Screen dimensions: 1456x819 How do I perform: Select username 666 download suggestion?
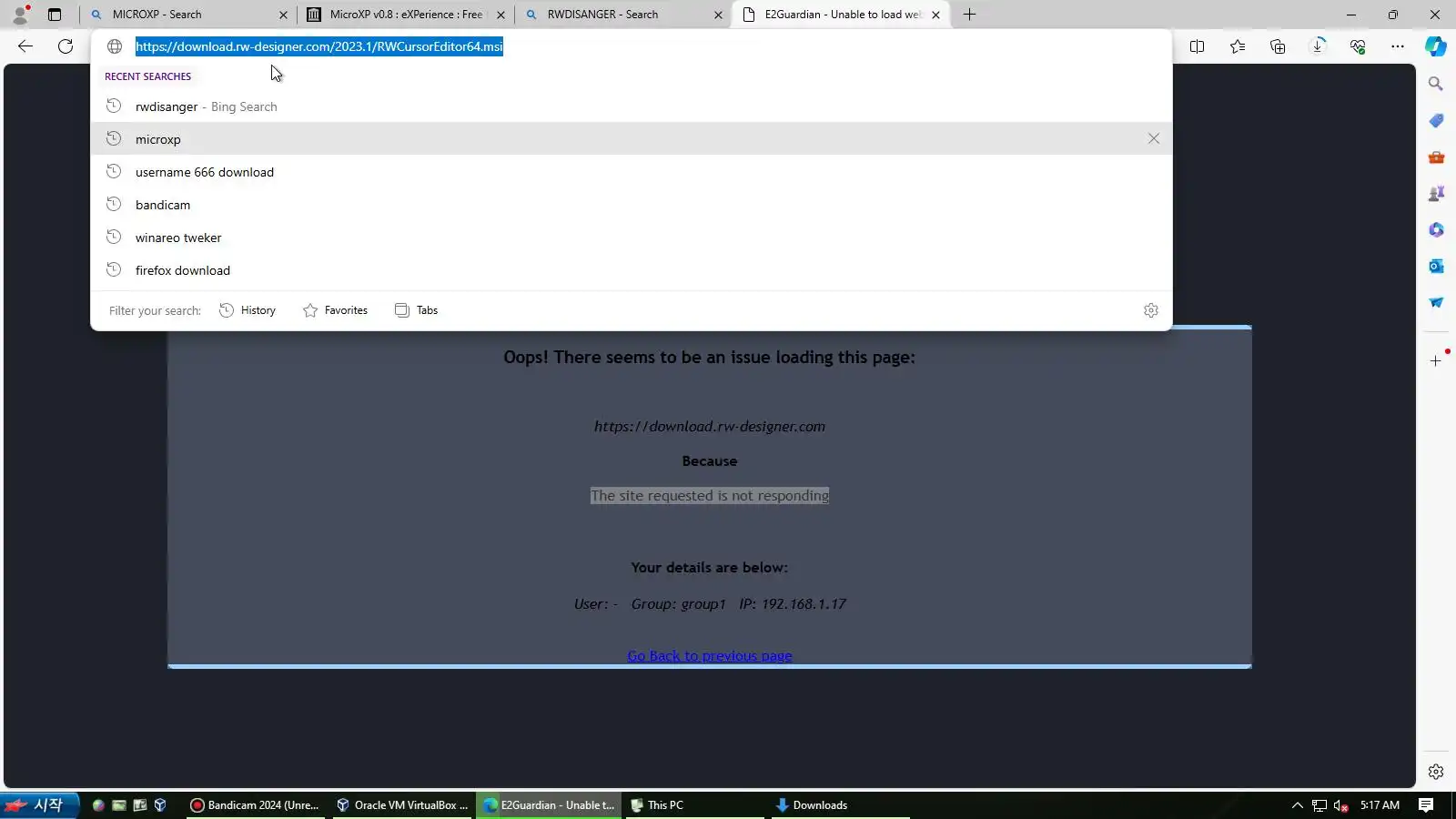click(x=632, y=172)
